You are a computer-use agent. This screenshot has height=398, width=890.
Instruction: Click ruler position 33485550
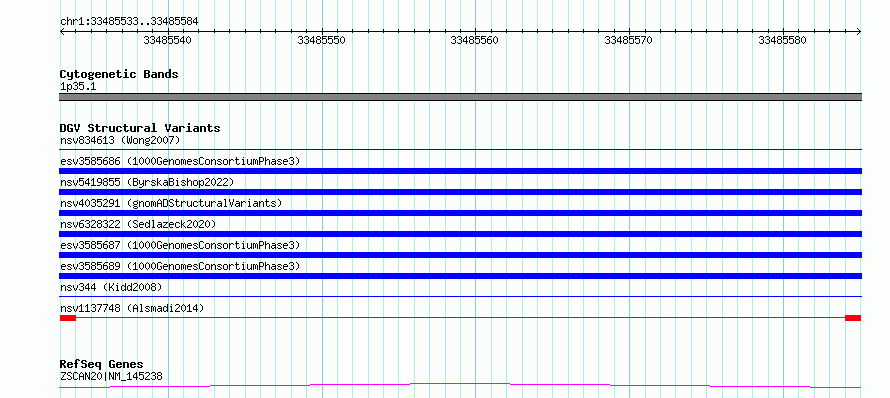click(322, 40)
